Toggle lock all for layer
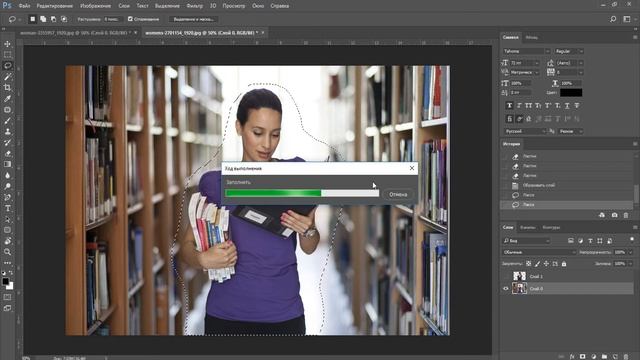The image size is (640, 360). [564, 264]
